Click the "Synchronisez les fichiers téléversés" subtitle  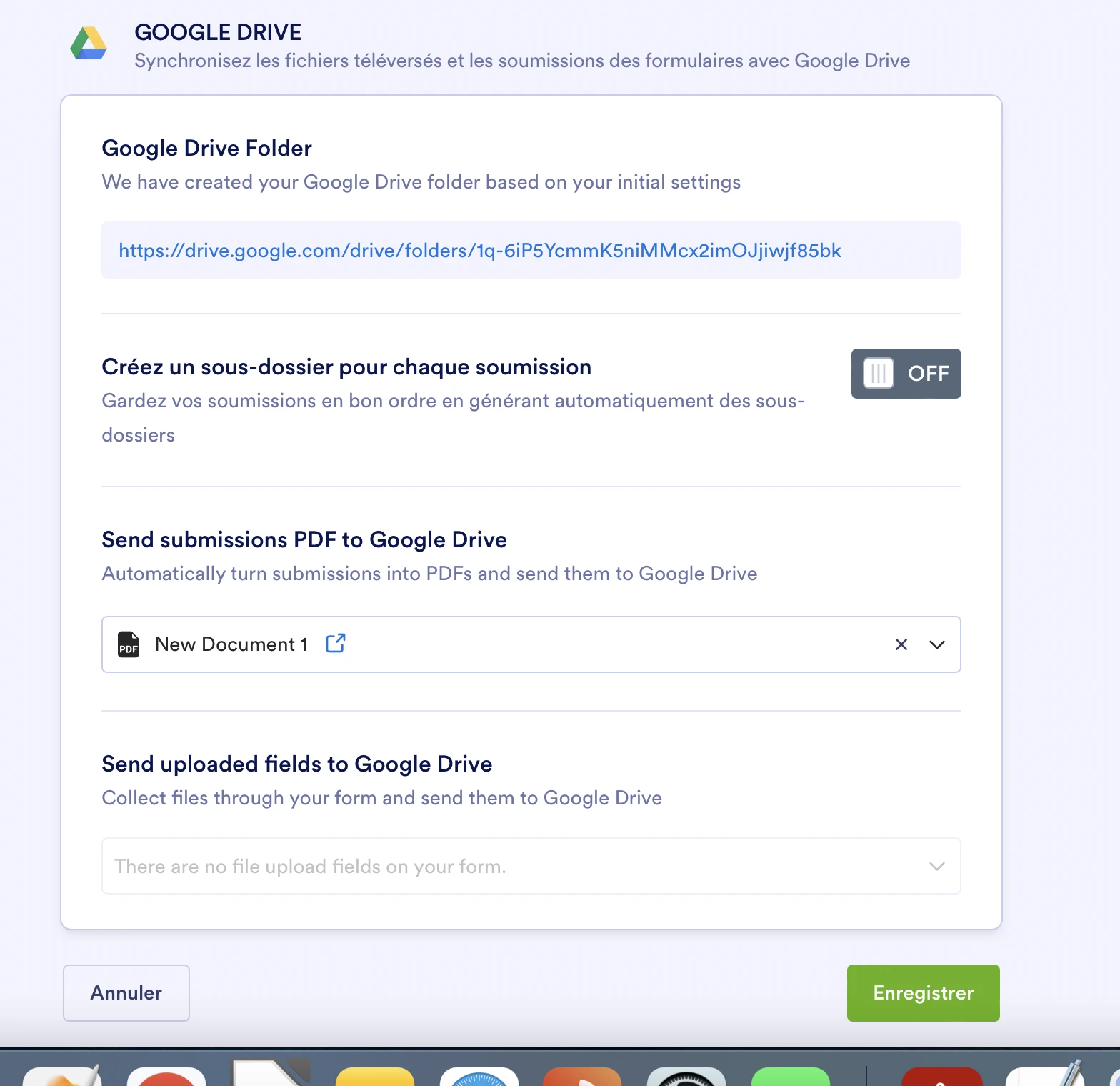522,61
